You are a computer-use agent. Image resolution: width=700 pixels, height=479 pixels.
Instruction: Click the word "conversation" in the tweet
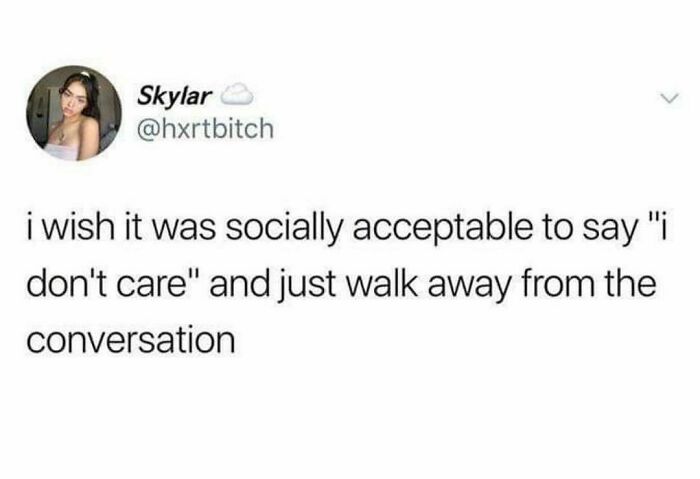[x=130, y=341]
